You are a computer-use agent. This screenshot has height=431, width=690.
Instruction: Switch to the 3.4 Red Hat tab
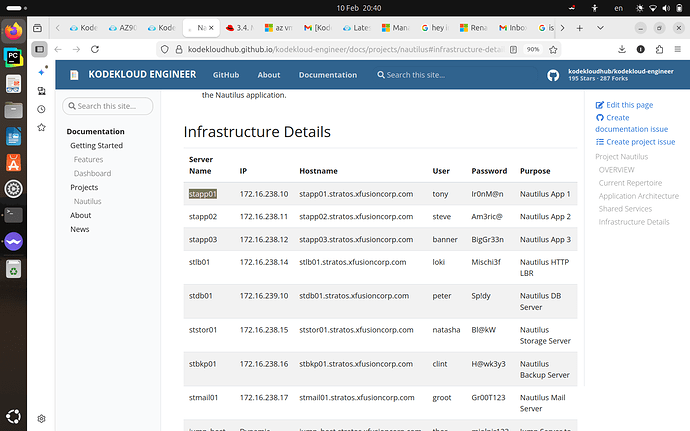[x=239, y=28]
